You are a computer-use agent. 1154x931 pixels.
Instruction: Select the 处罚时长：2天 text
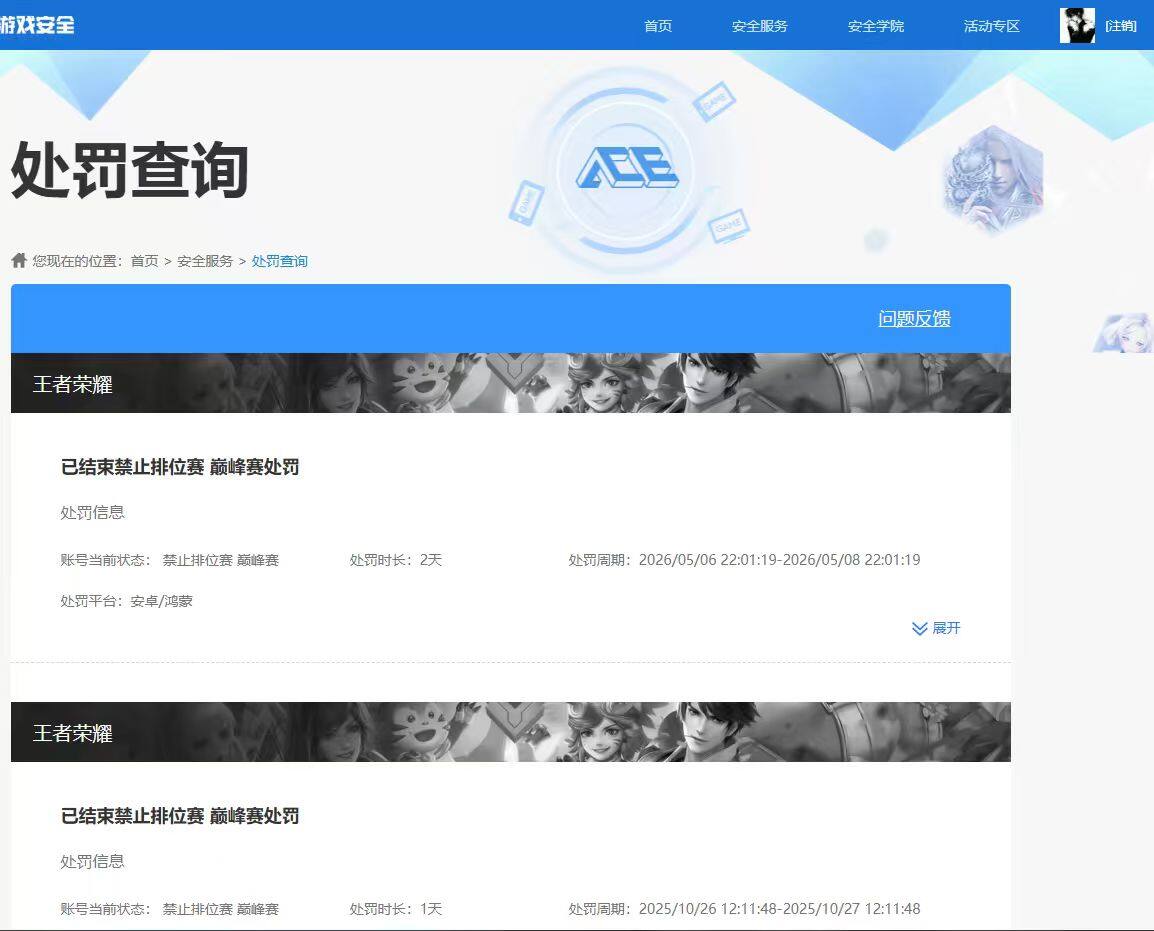click(x=396, y=560)
